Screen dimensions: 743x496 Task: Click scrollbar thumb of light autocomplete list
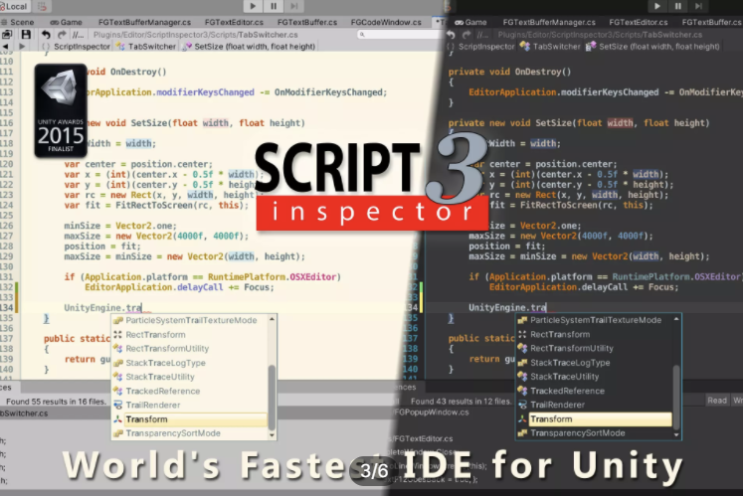(272, 396)
